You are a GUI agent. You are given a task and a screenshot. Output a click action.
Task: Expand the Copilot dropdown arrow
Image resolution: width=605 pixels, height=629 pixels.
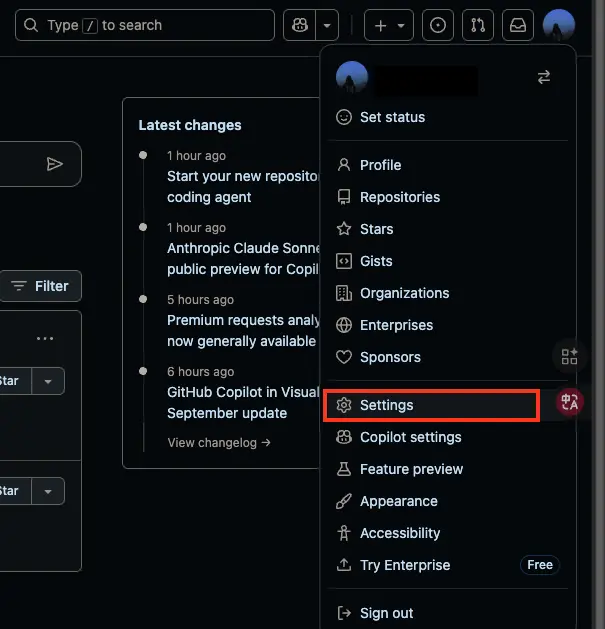tap(329, 25)
